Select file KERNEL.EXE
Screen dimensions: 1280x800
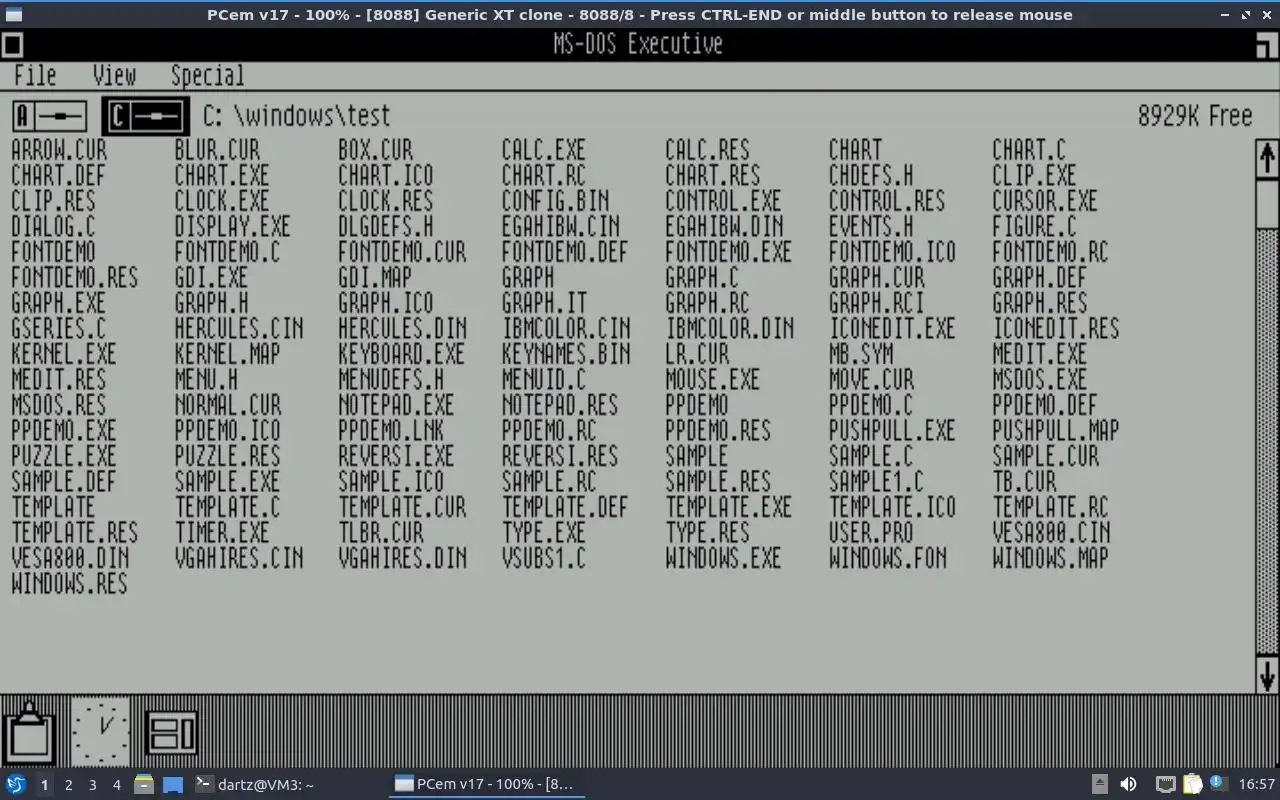coord(64,354)
